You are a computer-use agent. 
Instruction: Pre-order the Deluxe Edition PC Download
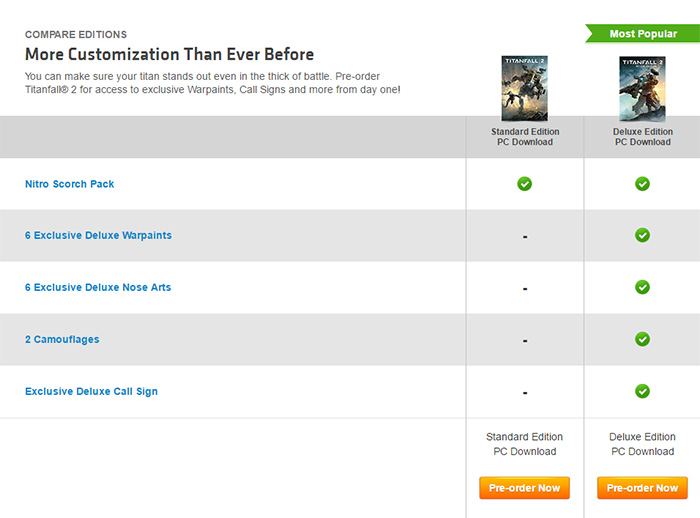642,488
